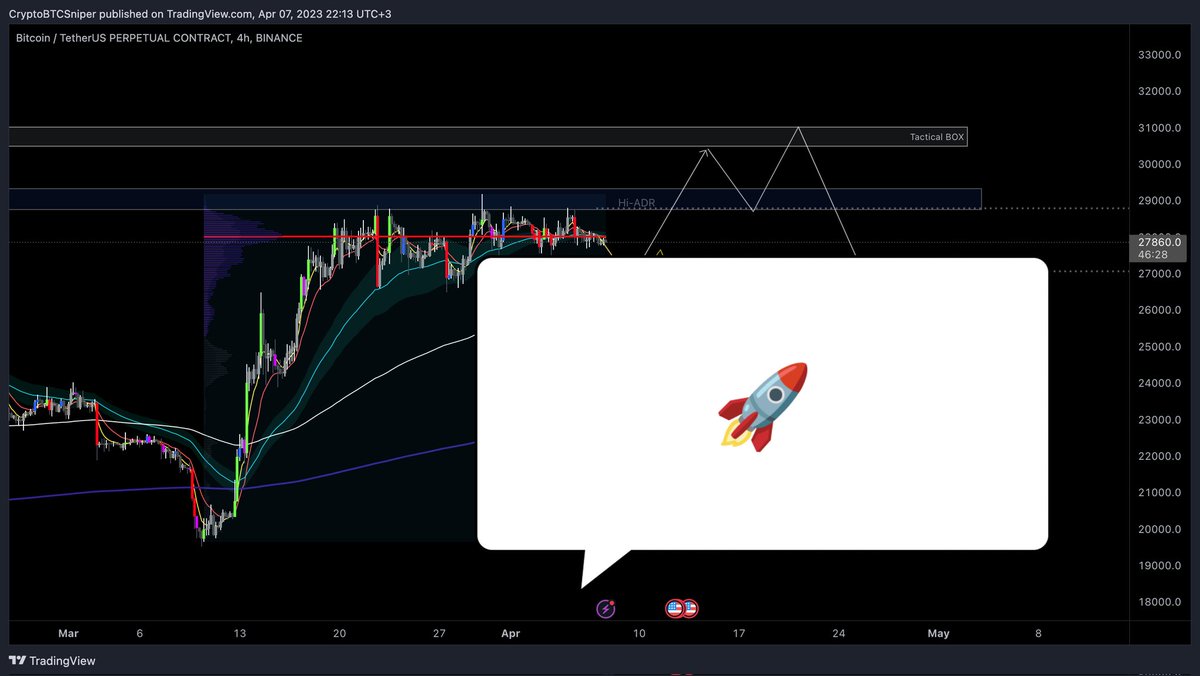
Task: Click the 30000.0 price axis label
Action: (1160, 165)
